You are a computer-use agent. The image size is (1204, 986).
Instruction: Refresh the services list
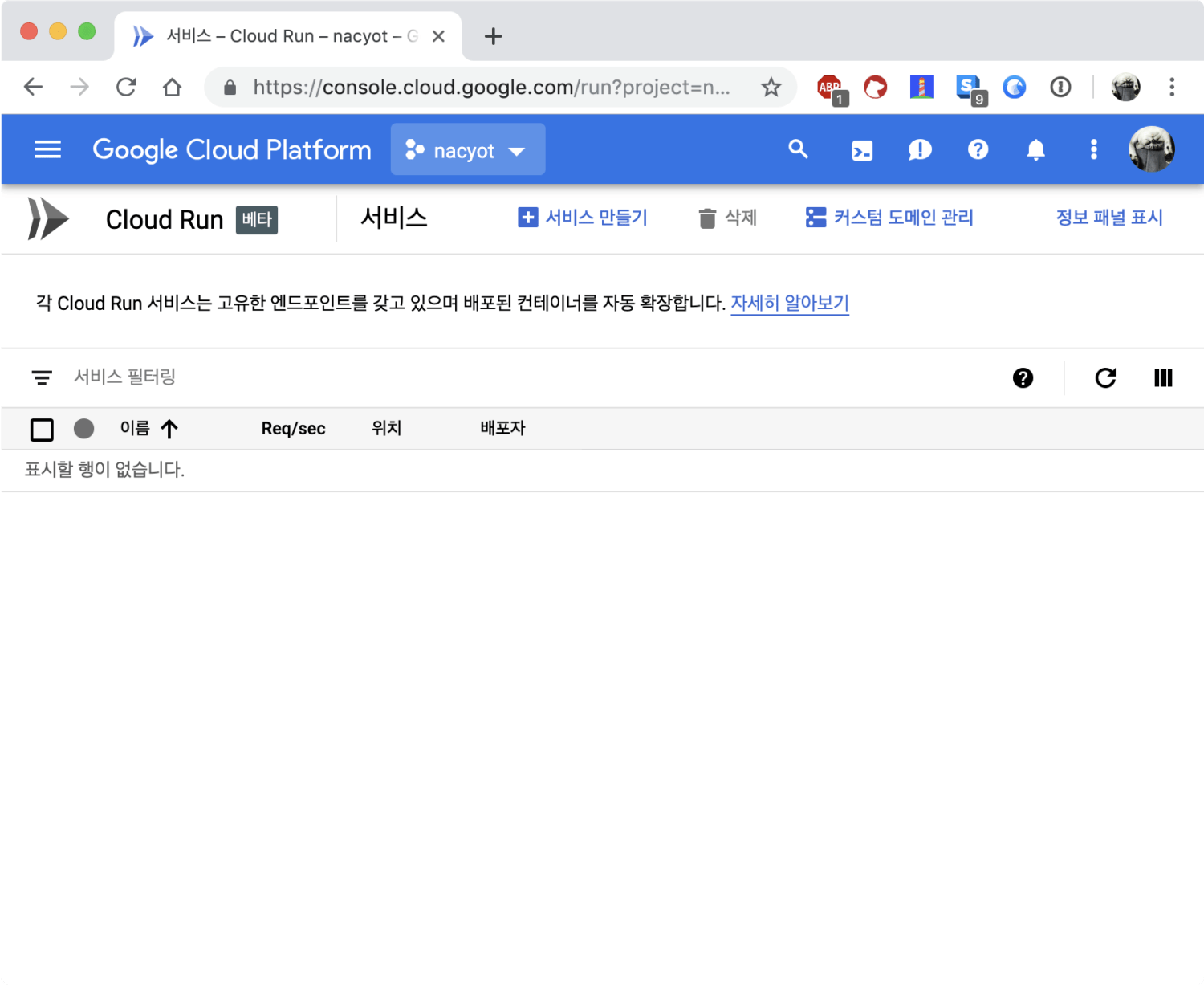(1105, 377)
